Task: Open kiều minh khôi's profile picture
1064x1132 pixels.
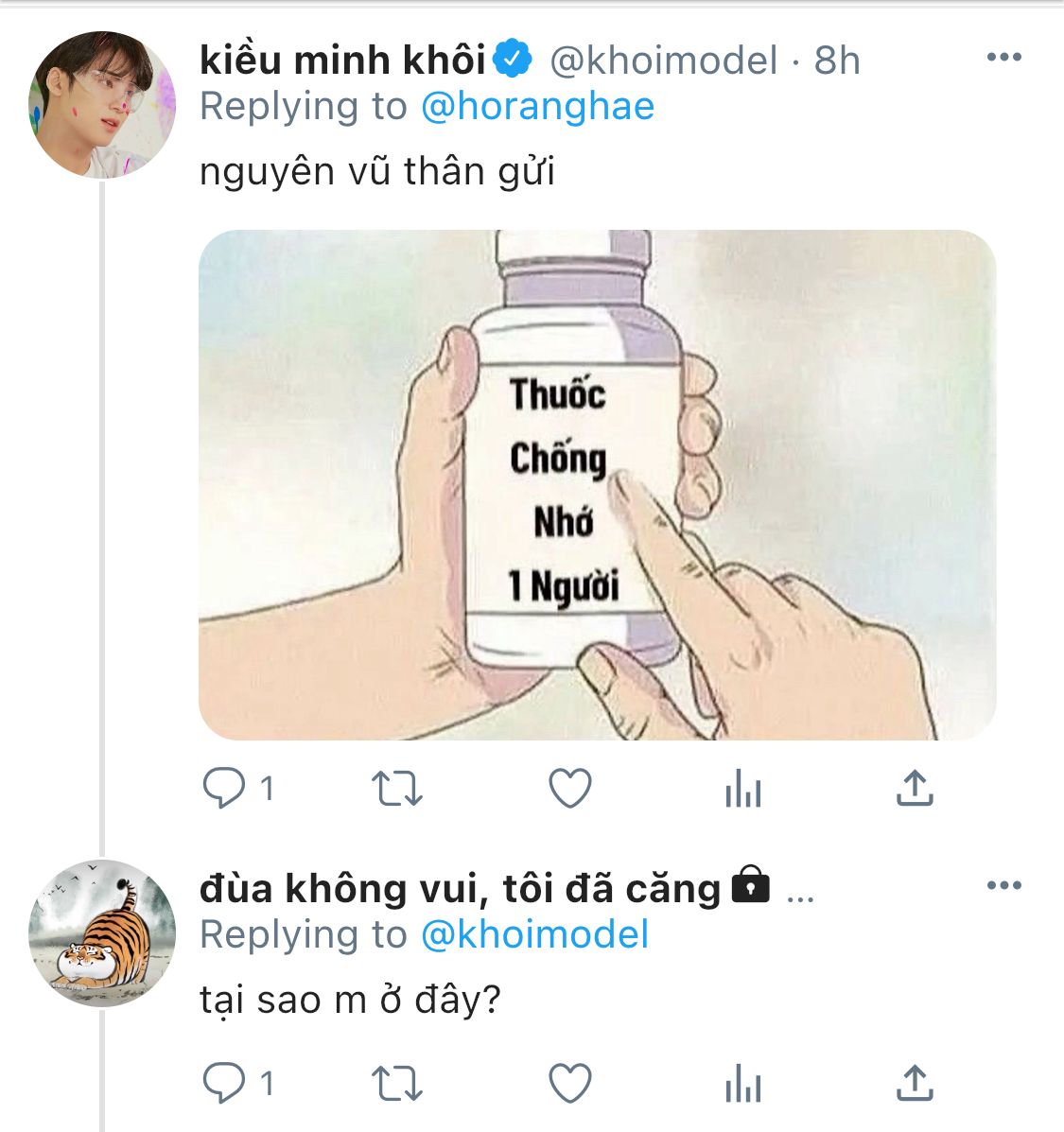Action: (x=102, y=105)
